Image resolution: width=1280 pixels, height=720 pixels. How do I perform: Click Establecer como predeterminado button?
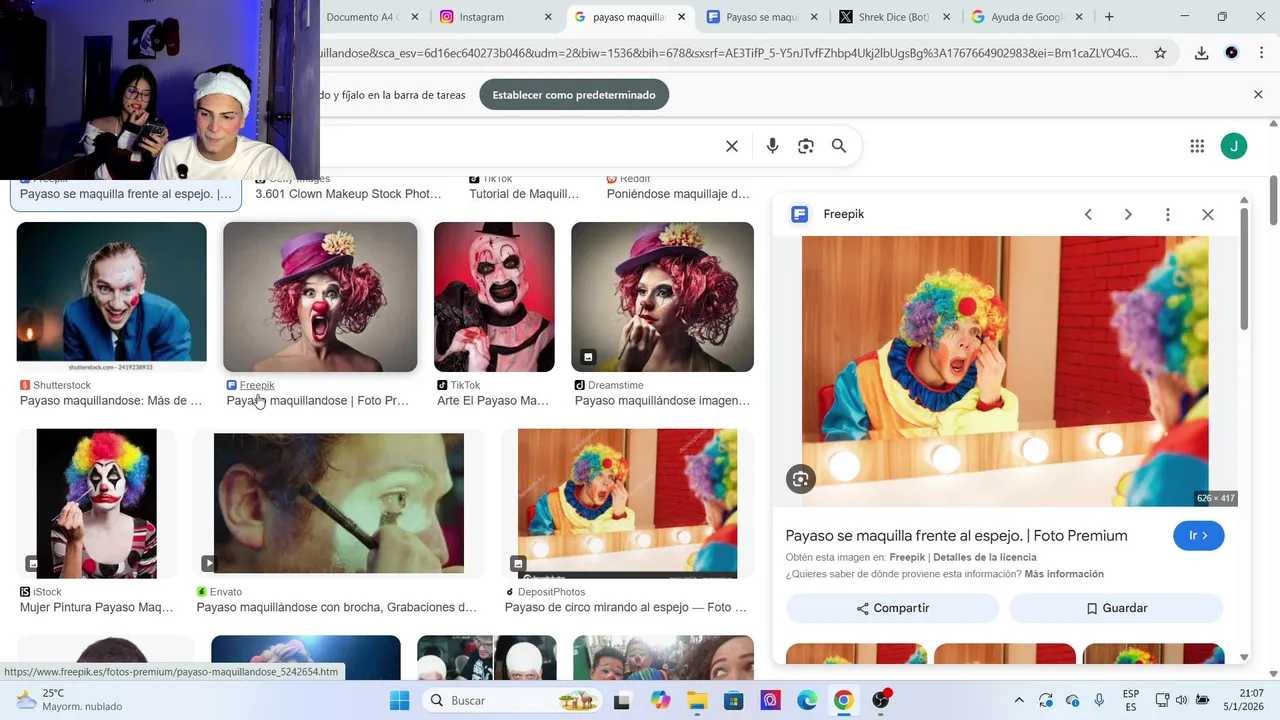[x=574, y=95]
